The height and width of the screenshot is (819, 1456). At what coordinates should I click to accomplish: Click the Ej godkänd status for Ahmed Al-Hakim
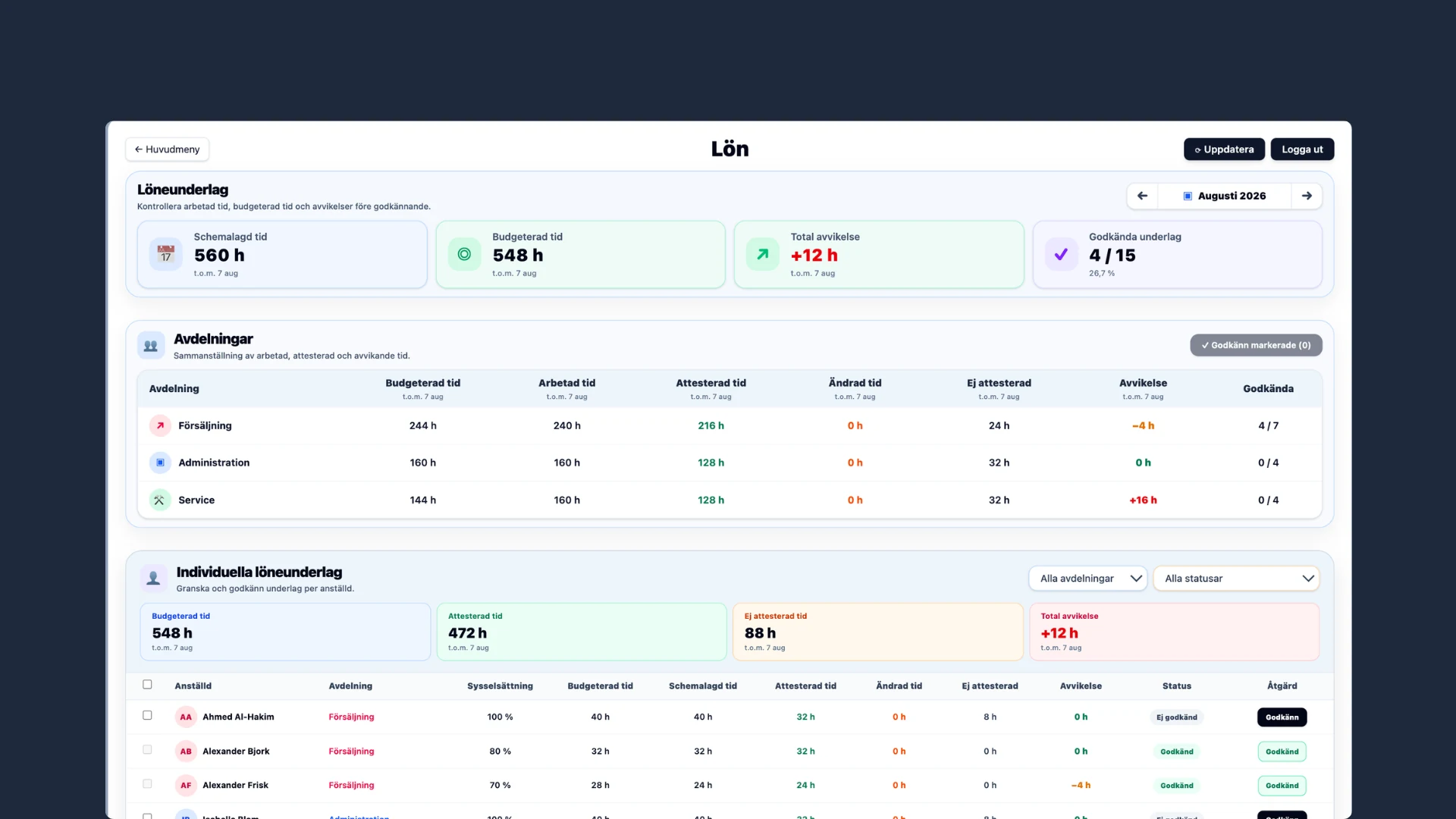(x=1177, y=717)
